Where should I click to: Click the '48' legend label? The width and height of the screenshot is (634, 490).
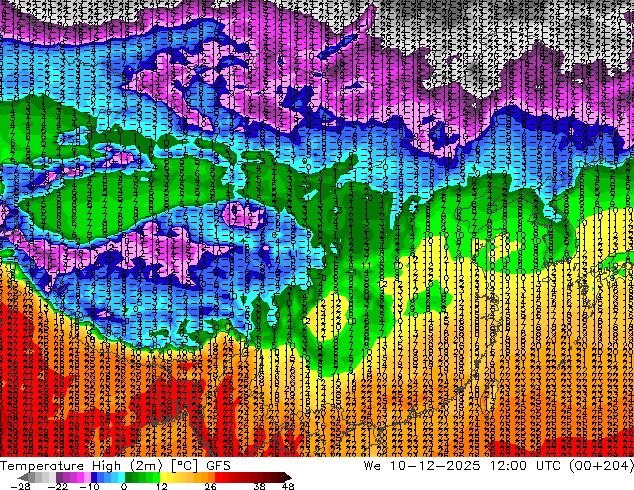click(x=288, y=486)
